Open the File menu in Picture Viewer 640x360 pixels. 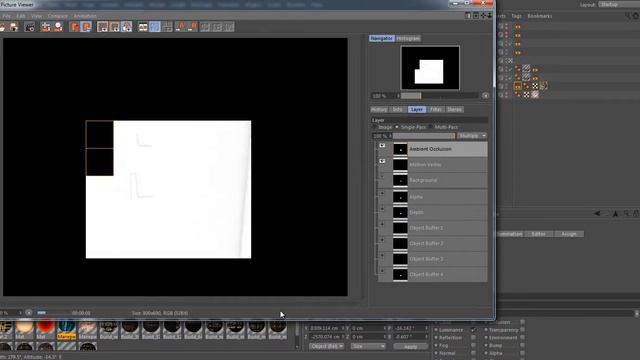[x=6, y=16]
